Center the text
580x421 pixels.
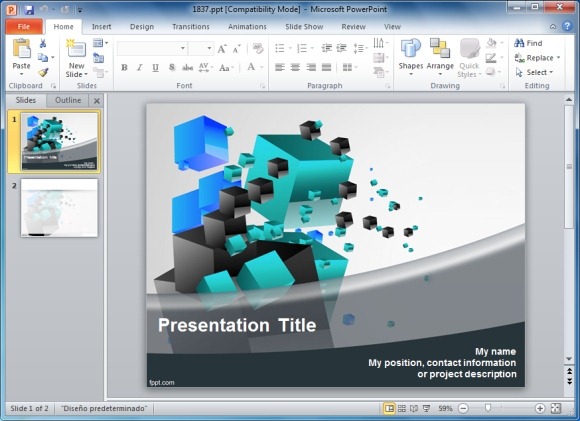295,67
